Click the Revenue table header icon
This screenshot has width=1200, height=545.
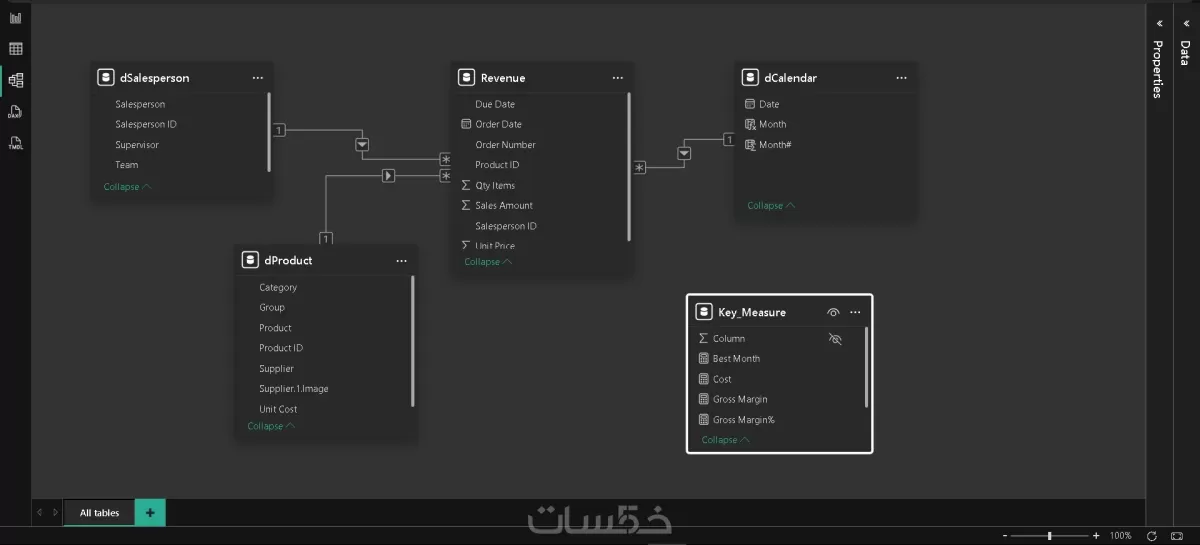[x=465, y=77]
